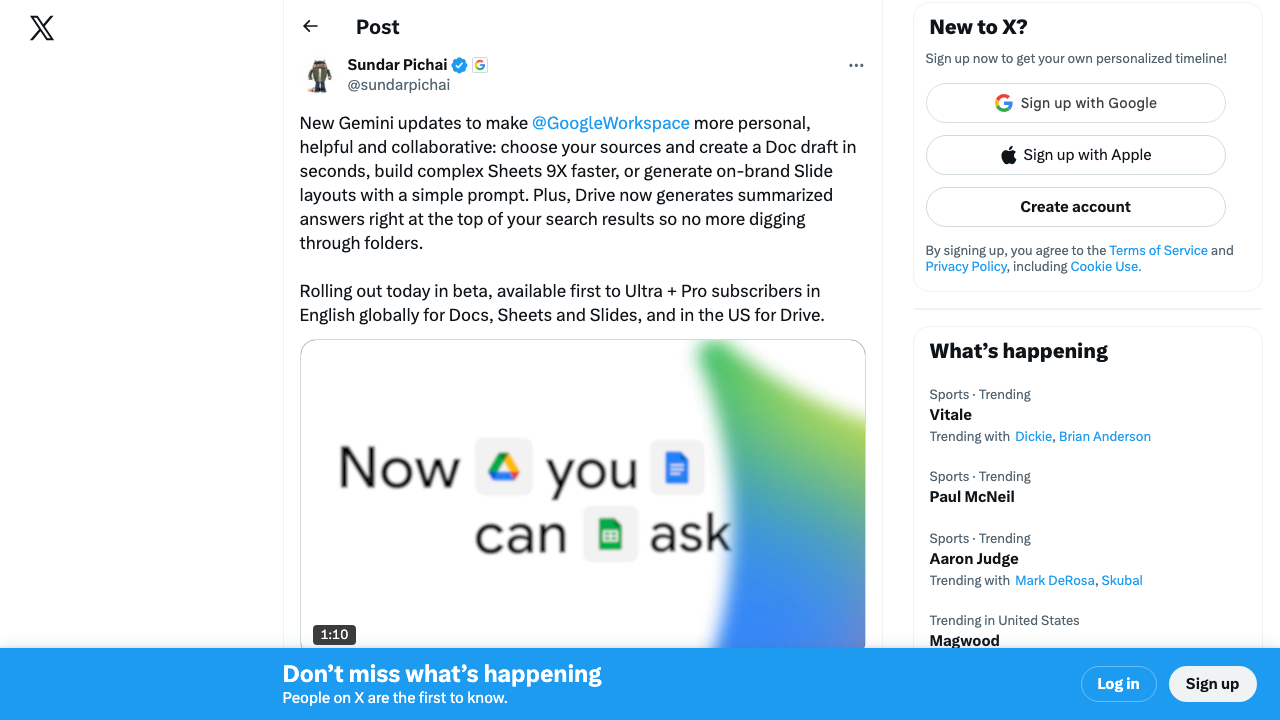Click the X logo icon
This screenshot has height=720, width=1280.
(x=42, y=28)
